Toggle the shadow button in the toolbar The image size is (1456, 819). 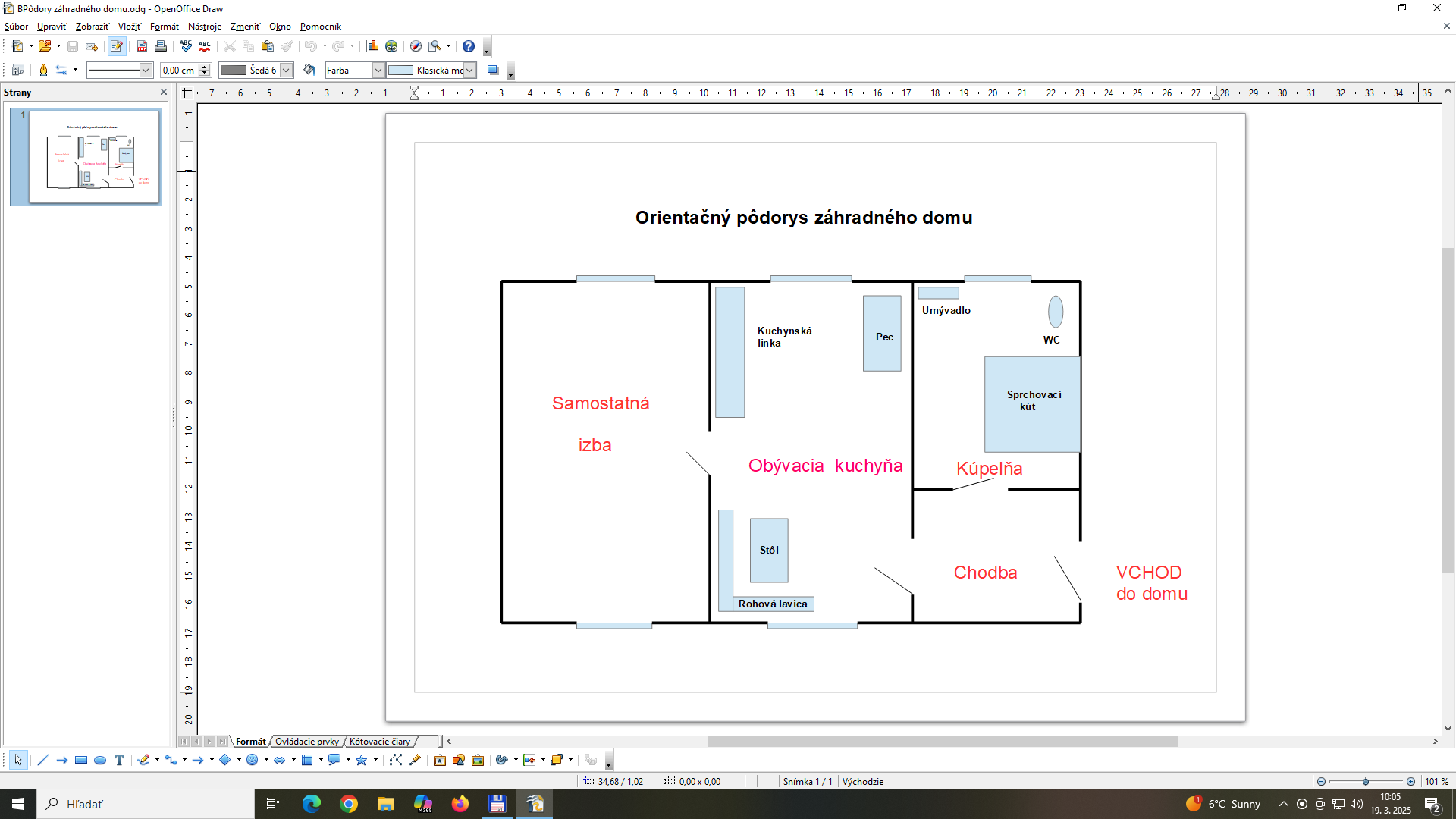493,70
